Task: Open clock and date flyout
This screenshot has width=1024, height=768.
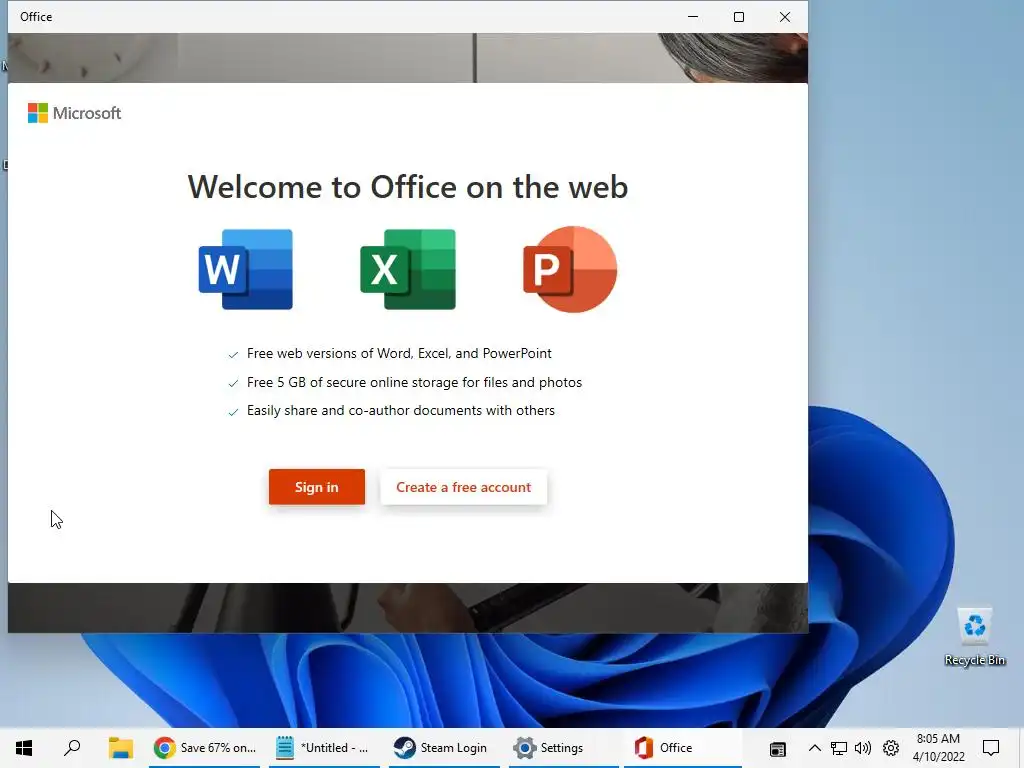Action: pyautogui.click(x=938, y=748)
